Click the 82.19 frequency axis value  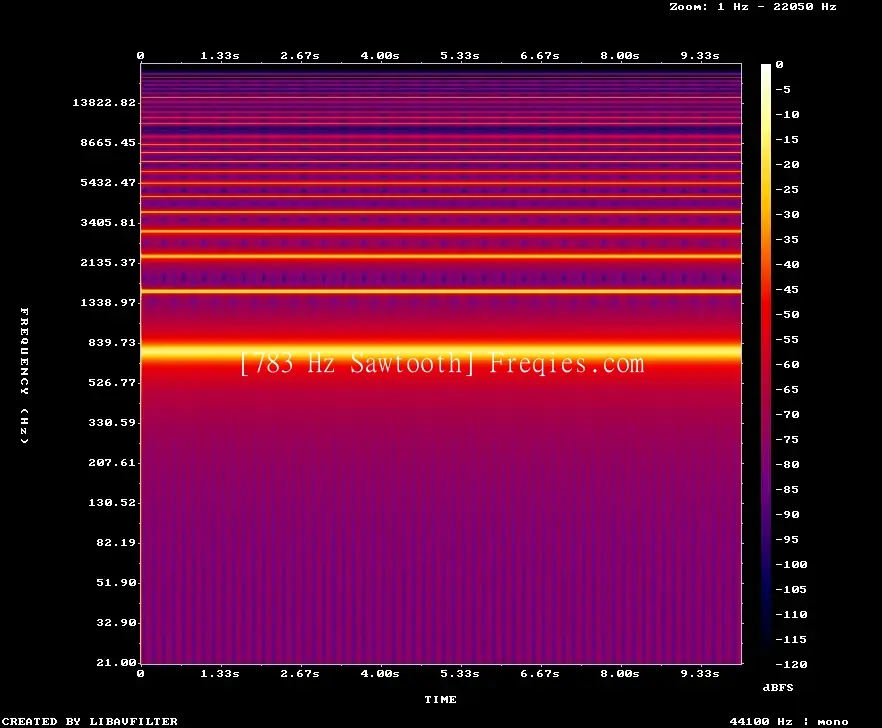[x=116, y=542]
